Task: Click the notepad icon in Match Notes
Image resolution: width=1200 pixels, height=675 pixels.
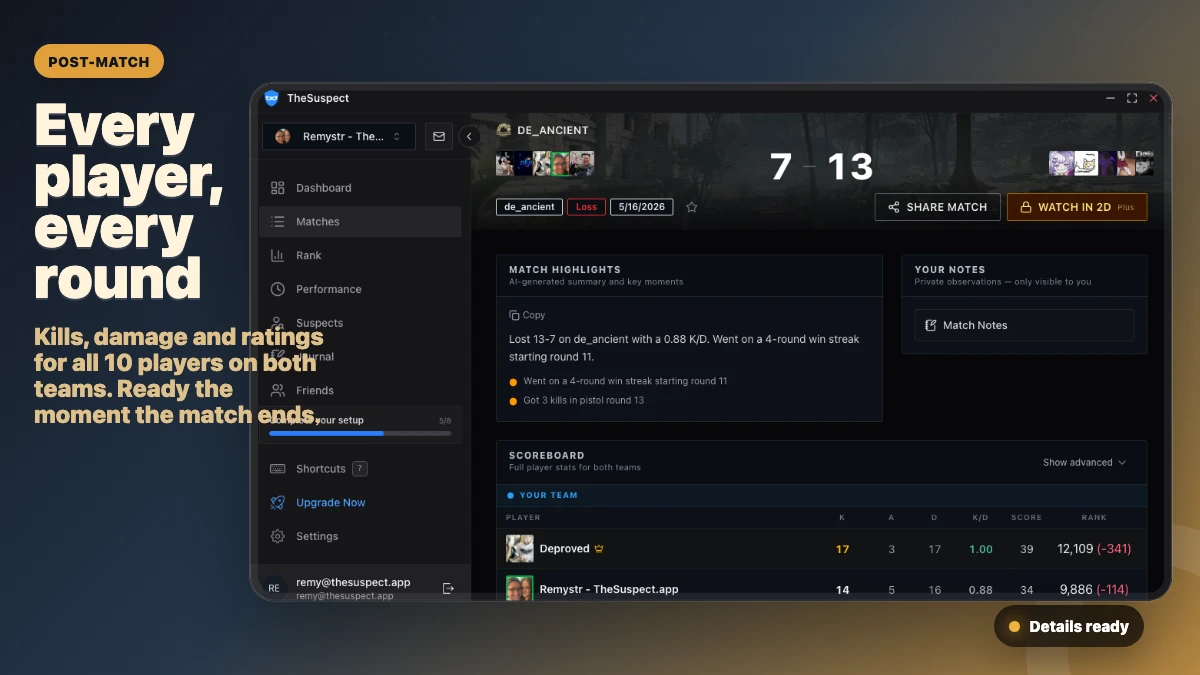Action: pyautogui.click(x=931, y=326)
